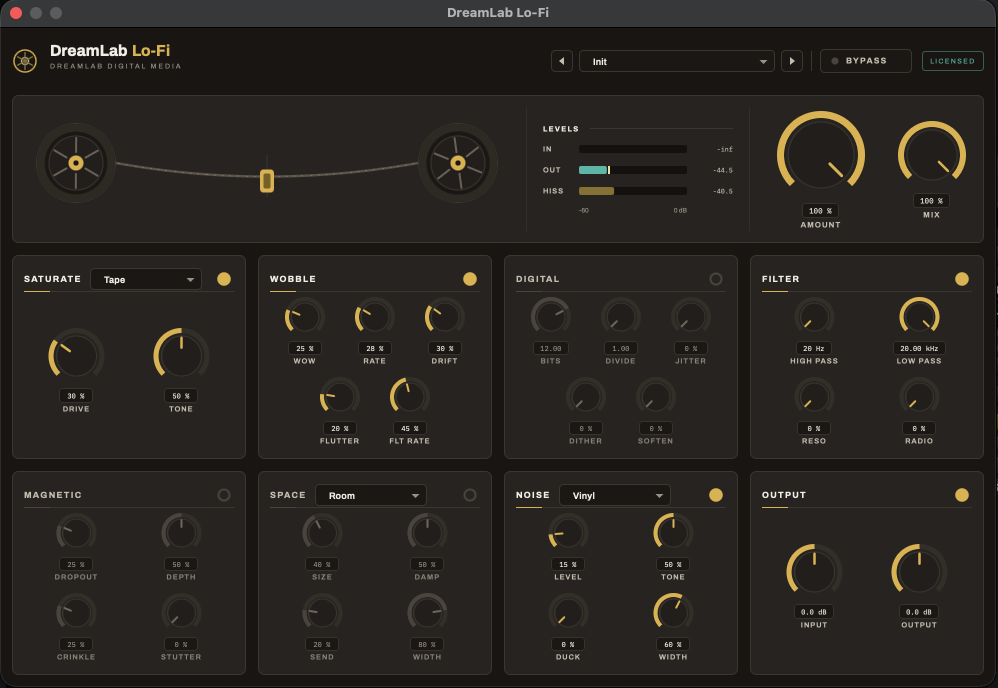
Task: Click the LOW PASS knob
Action: [x=919, y=317]
